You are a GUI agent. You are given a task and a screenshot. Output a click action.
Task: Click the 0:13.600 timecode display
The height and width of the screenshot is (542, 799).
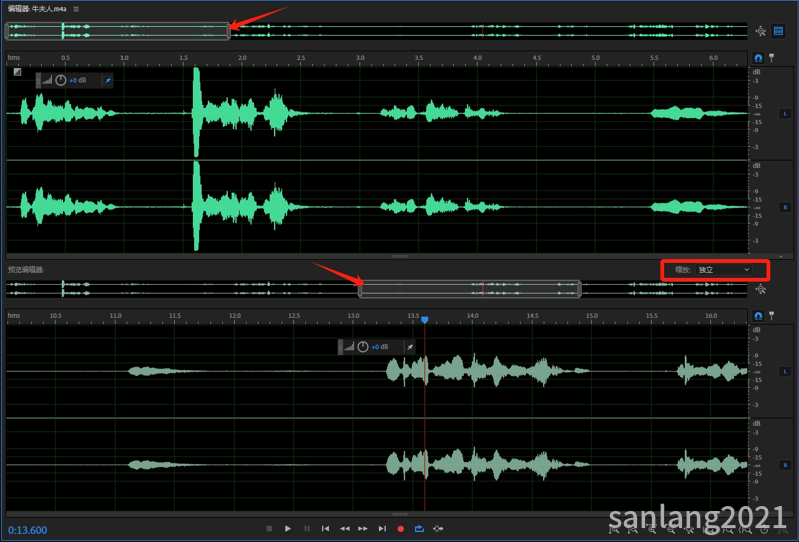[27, 529]
